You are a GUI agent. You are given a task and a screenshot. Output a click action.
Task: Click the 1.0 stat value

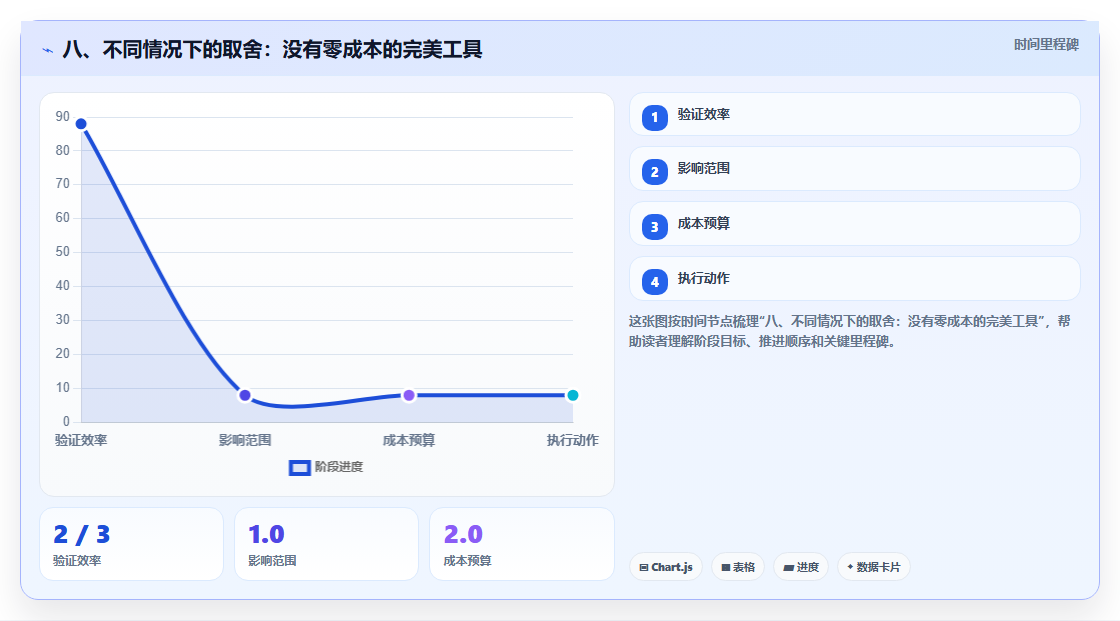point(266,535)
